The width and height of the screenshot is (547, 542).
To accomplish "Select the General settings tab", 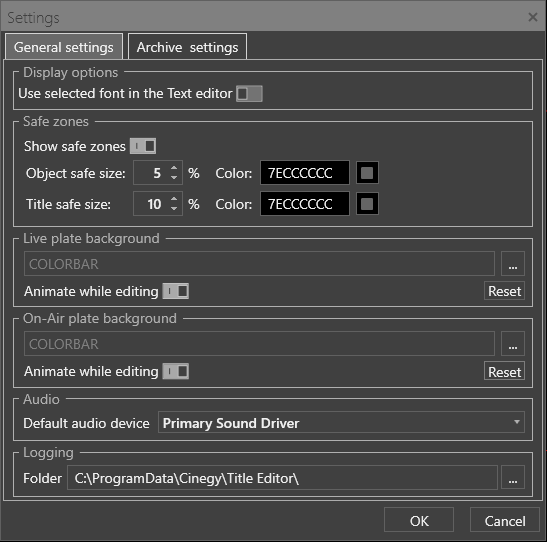I will coord(64,46).
